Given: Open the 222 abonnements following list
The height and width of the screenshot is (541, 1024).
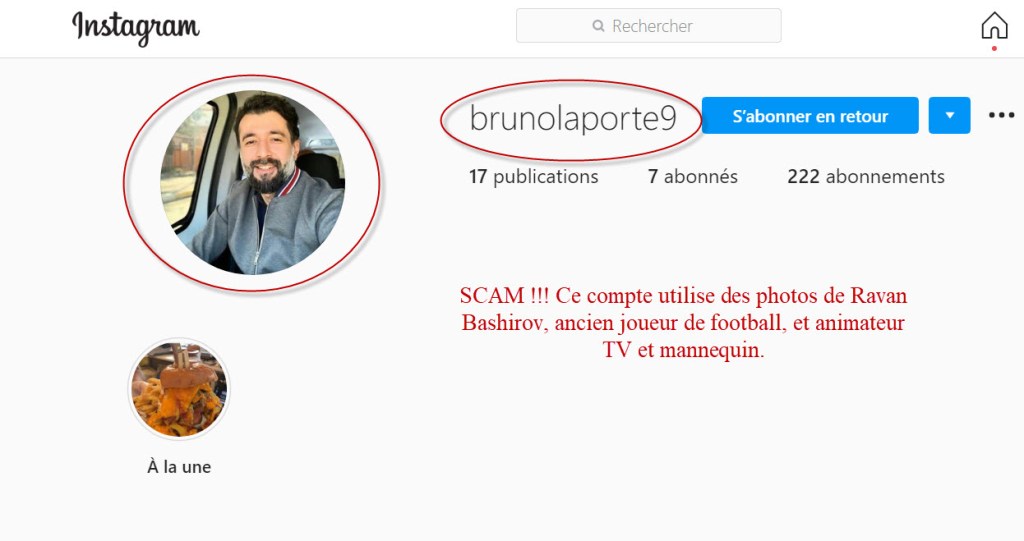Looking at the screenshot, I should (866, 176).
